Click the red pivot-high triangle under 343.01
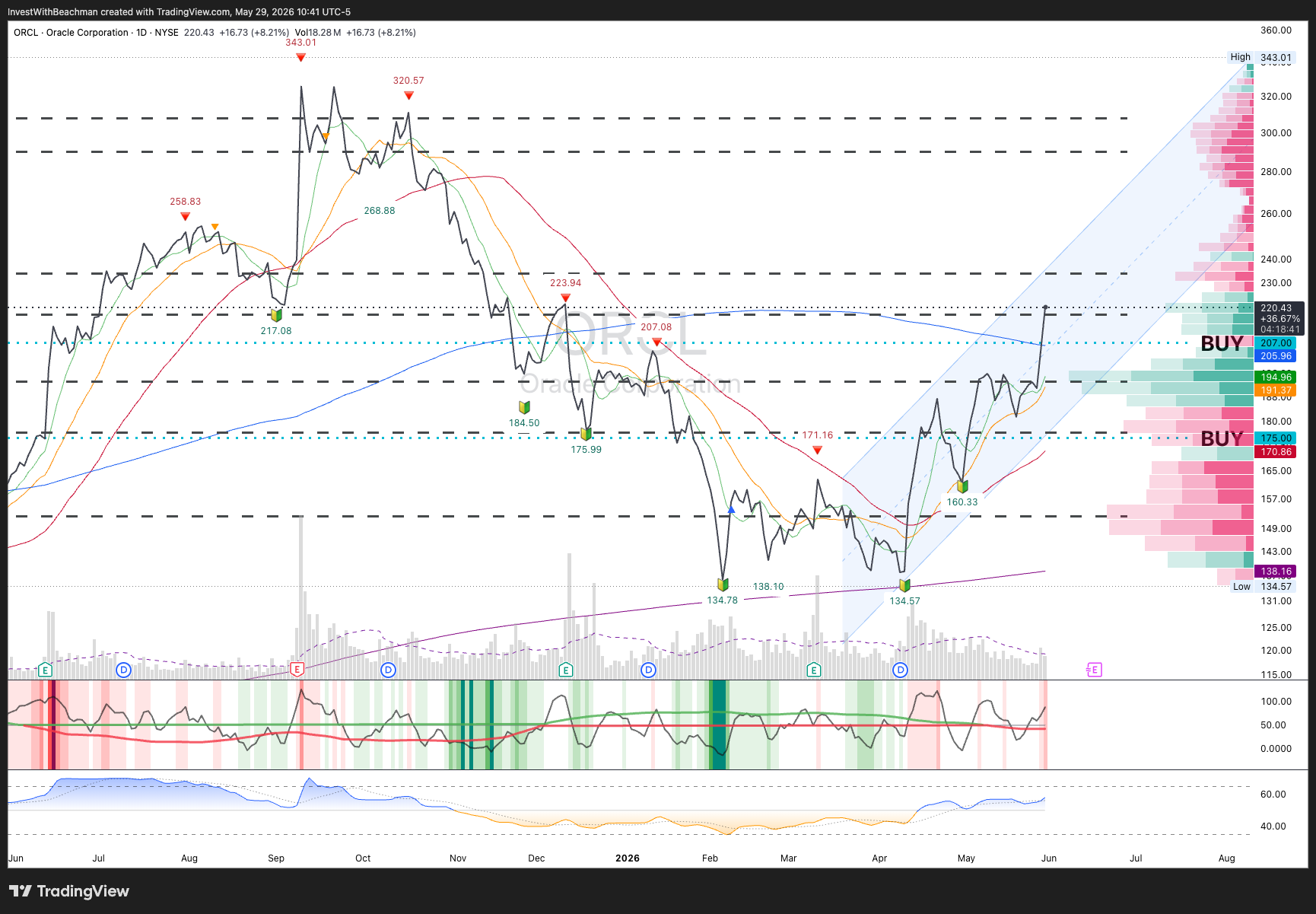Image resolution: width=1316 pixels, height=914 pixels. pyautogui.click(x=301, y=57)
